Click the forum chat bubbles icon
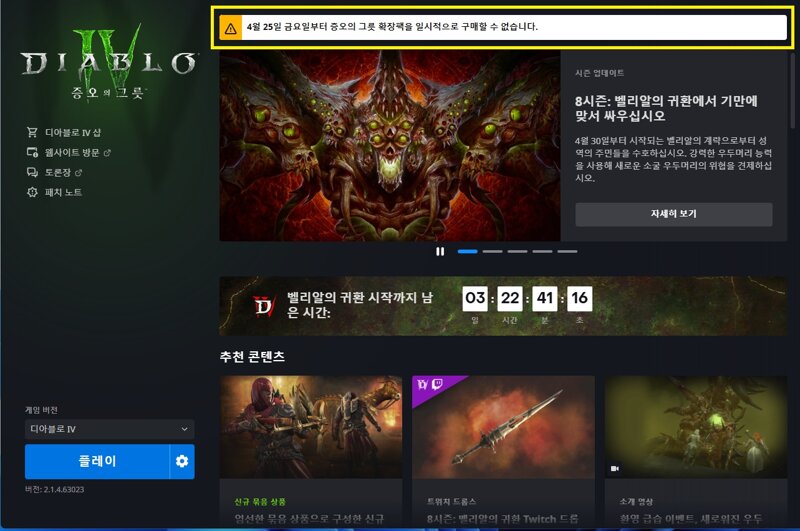The image size is (800, 531). pos(32,172)
